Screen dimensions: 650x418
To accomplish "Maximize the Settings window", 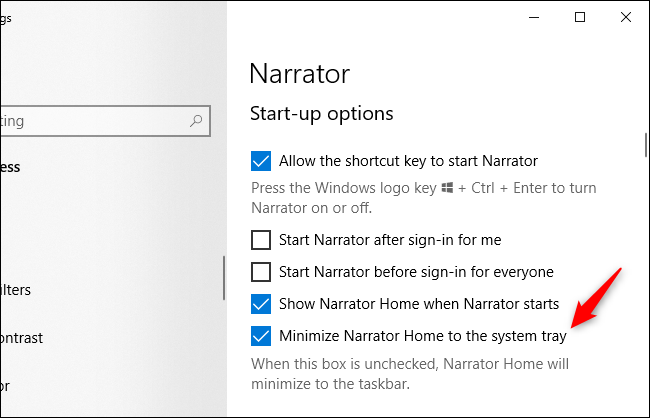I will tap(580, 17).
